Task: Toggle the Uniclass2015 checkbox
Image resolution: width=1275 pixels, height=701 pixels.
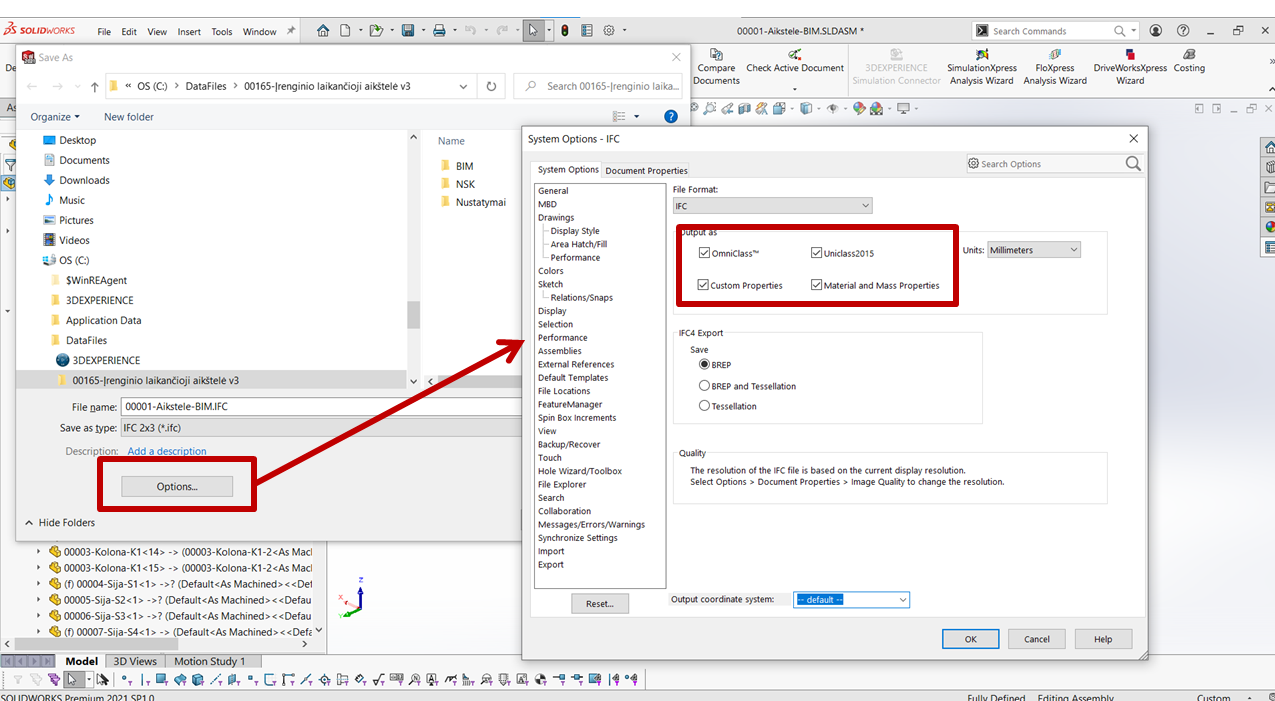Action: [817, 253]
